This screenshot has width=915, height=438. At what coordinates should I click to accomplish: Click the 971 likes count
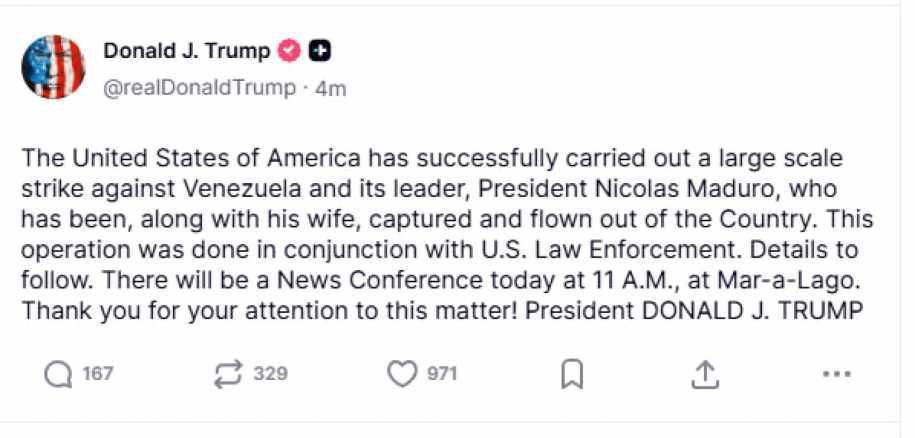[x=442, y=374]
